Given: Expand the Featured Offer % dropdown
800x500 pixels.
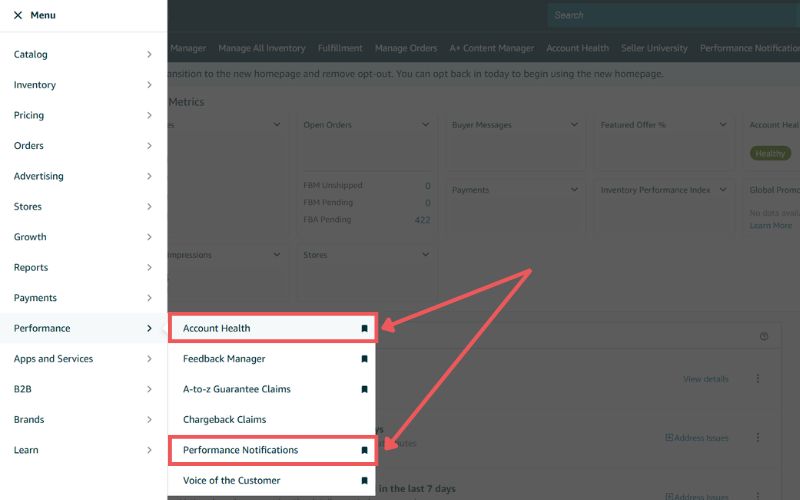Looking at the screenshot, I should pos(723,124).
